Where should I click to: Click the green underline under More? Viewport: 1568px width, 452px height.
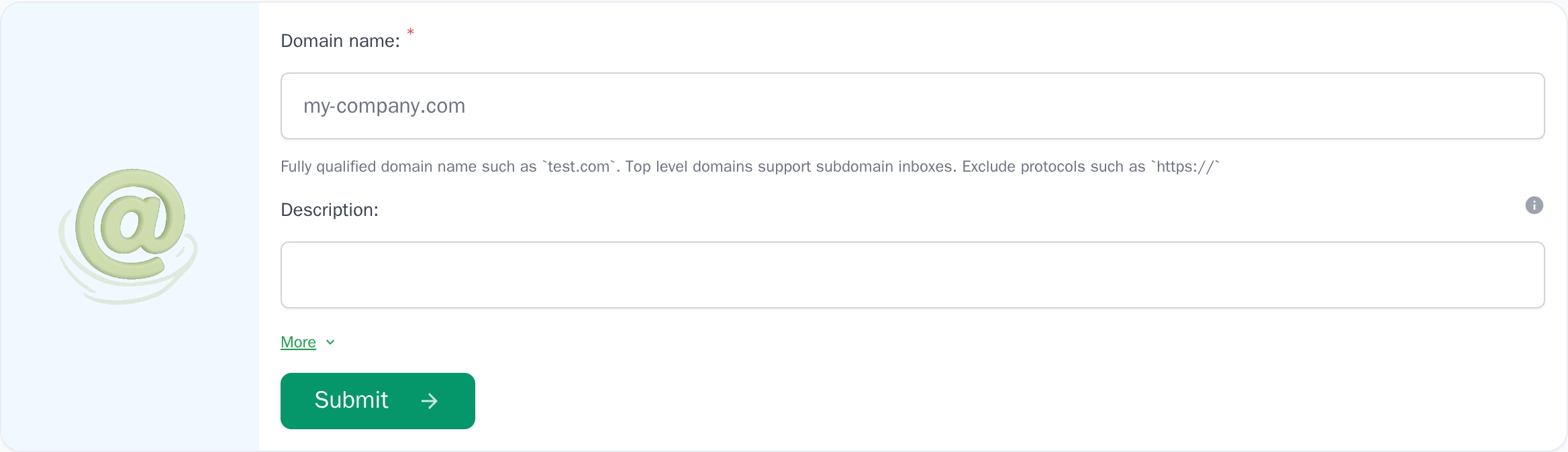click(x=297, y=351)
